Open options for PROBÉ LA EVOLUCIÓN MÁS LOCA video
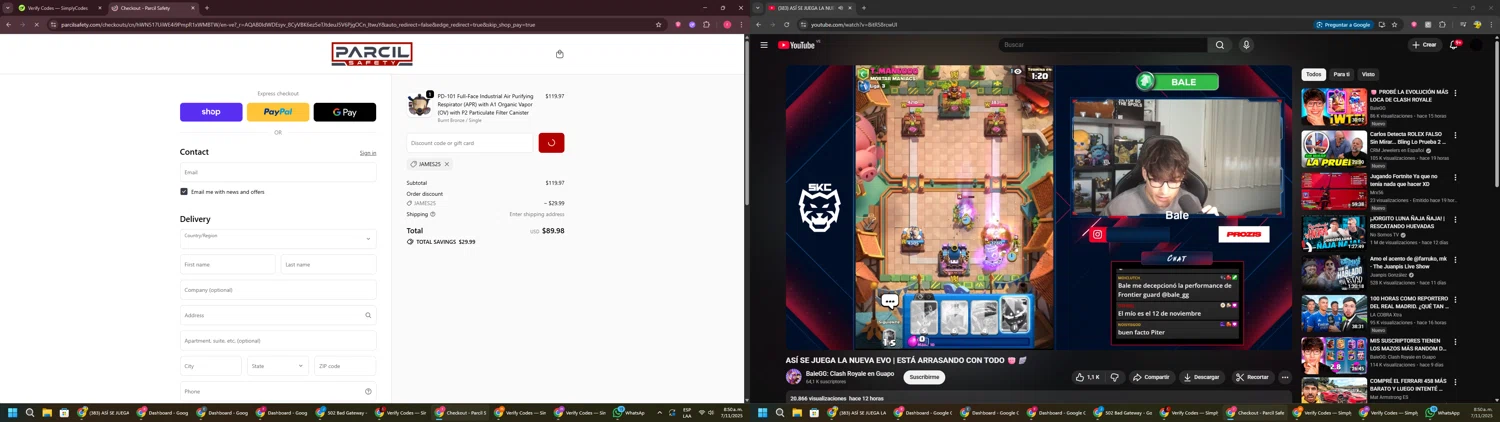This screenshot has height=422, width=1500. pyautogui.click(x=1455, y=93)
